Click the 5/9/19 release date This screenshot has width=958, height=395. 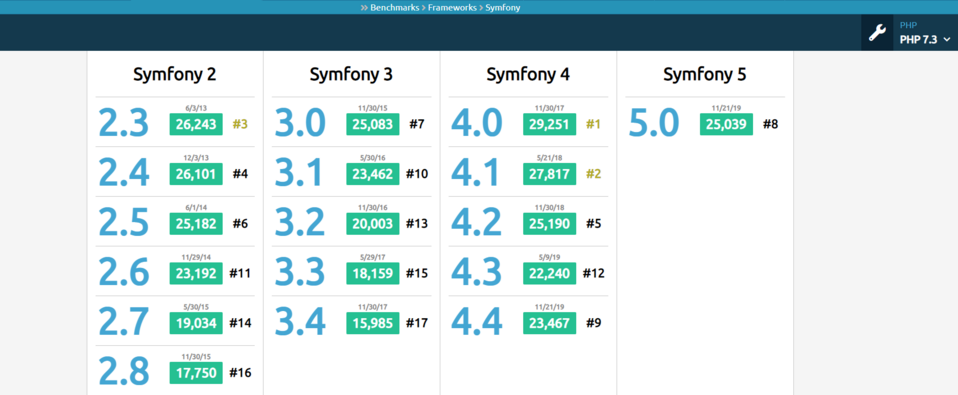click(549, 257)
